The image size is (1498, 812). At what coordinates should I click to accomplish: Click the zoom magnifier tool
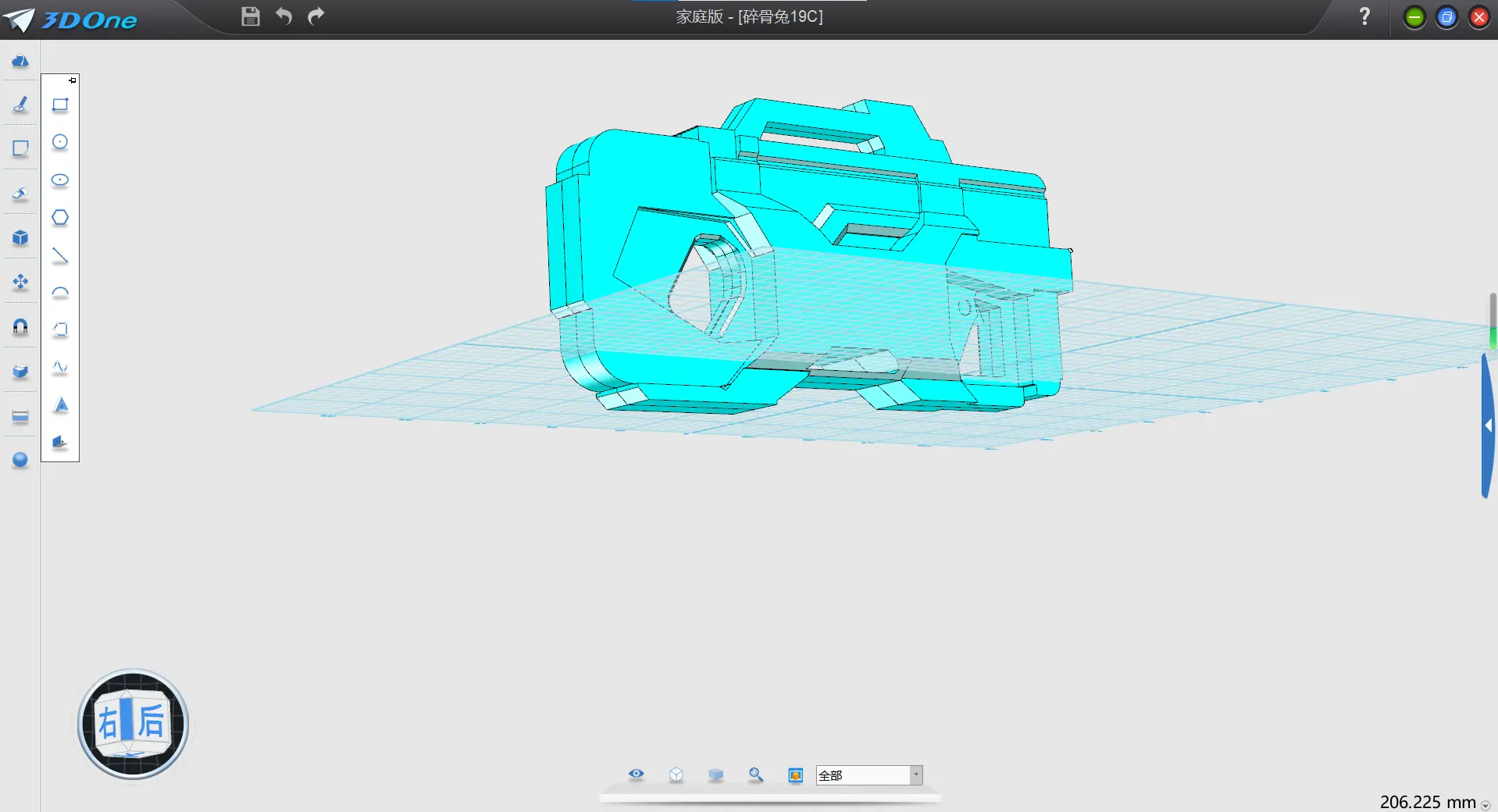tap(756, 775)
